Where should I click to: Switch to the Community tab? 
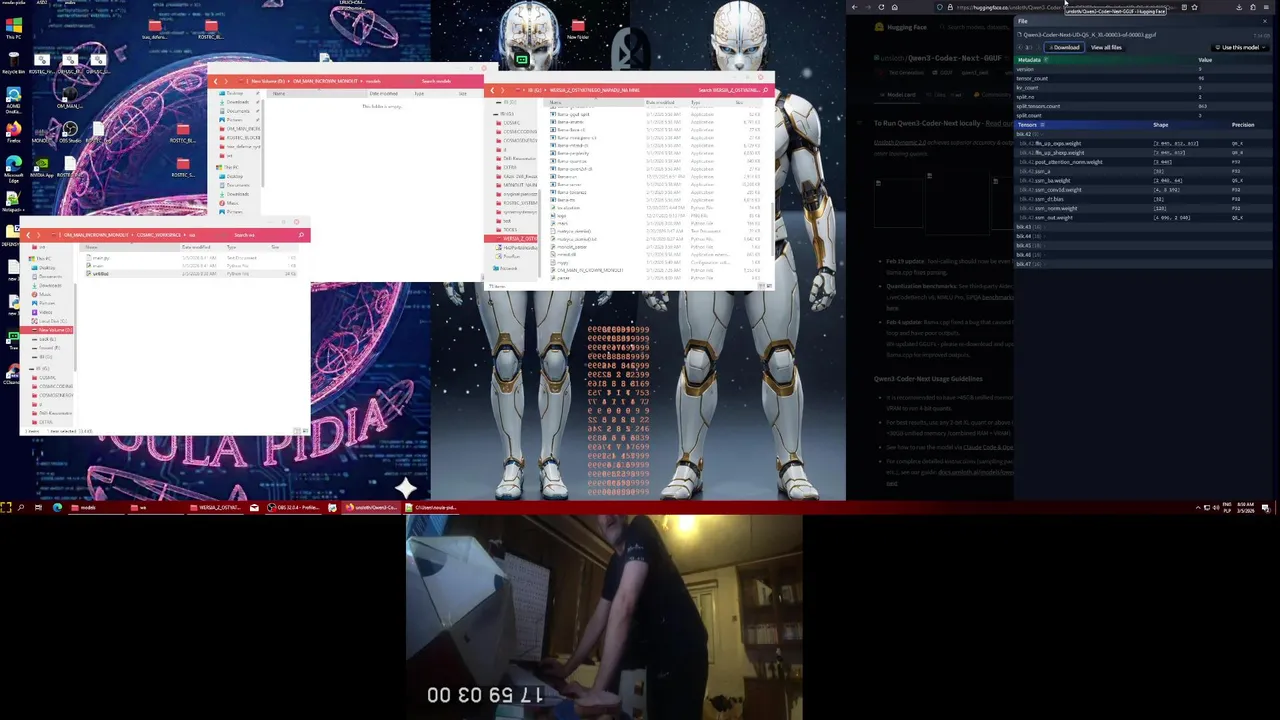[x=993, y=95]
